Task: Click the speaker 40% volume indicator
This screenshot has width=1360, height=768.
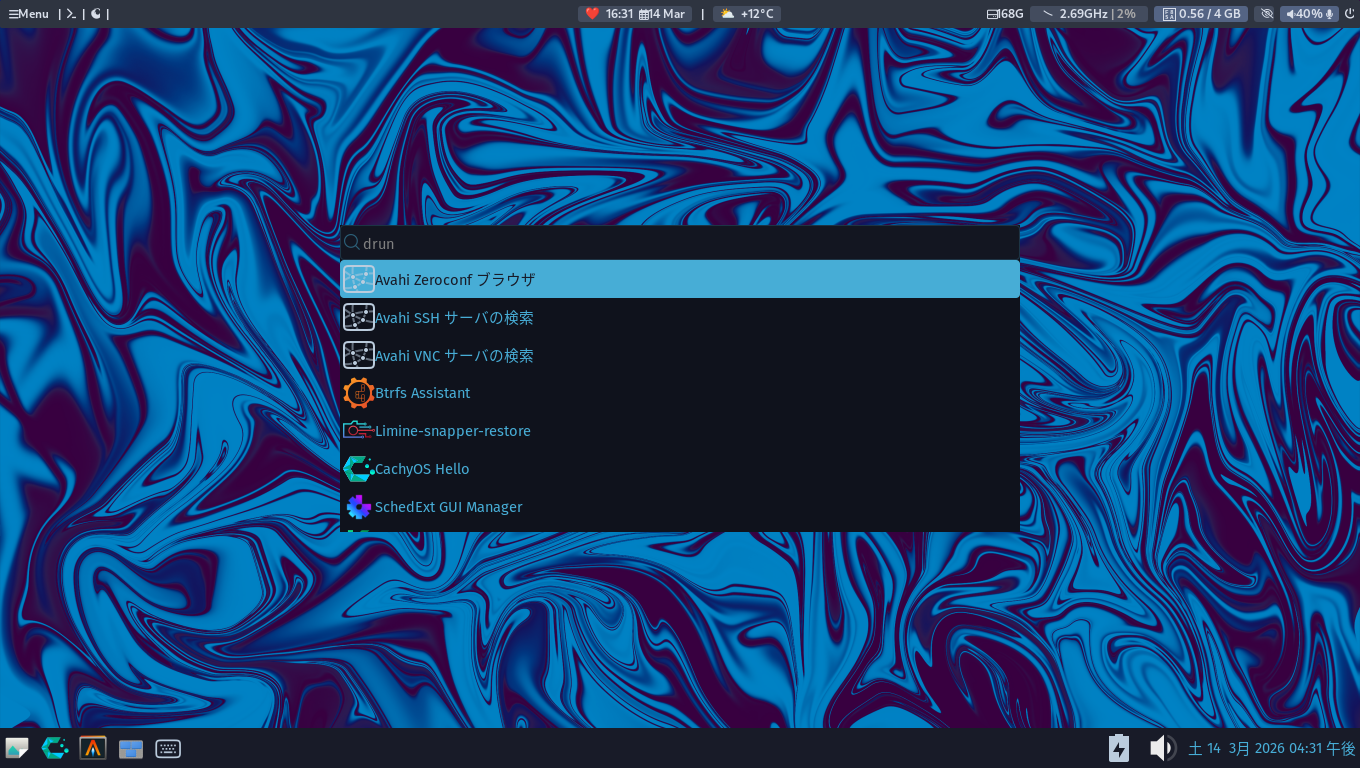Action: pyautogui.click(x=1304, y=14)
